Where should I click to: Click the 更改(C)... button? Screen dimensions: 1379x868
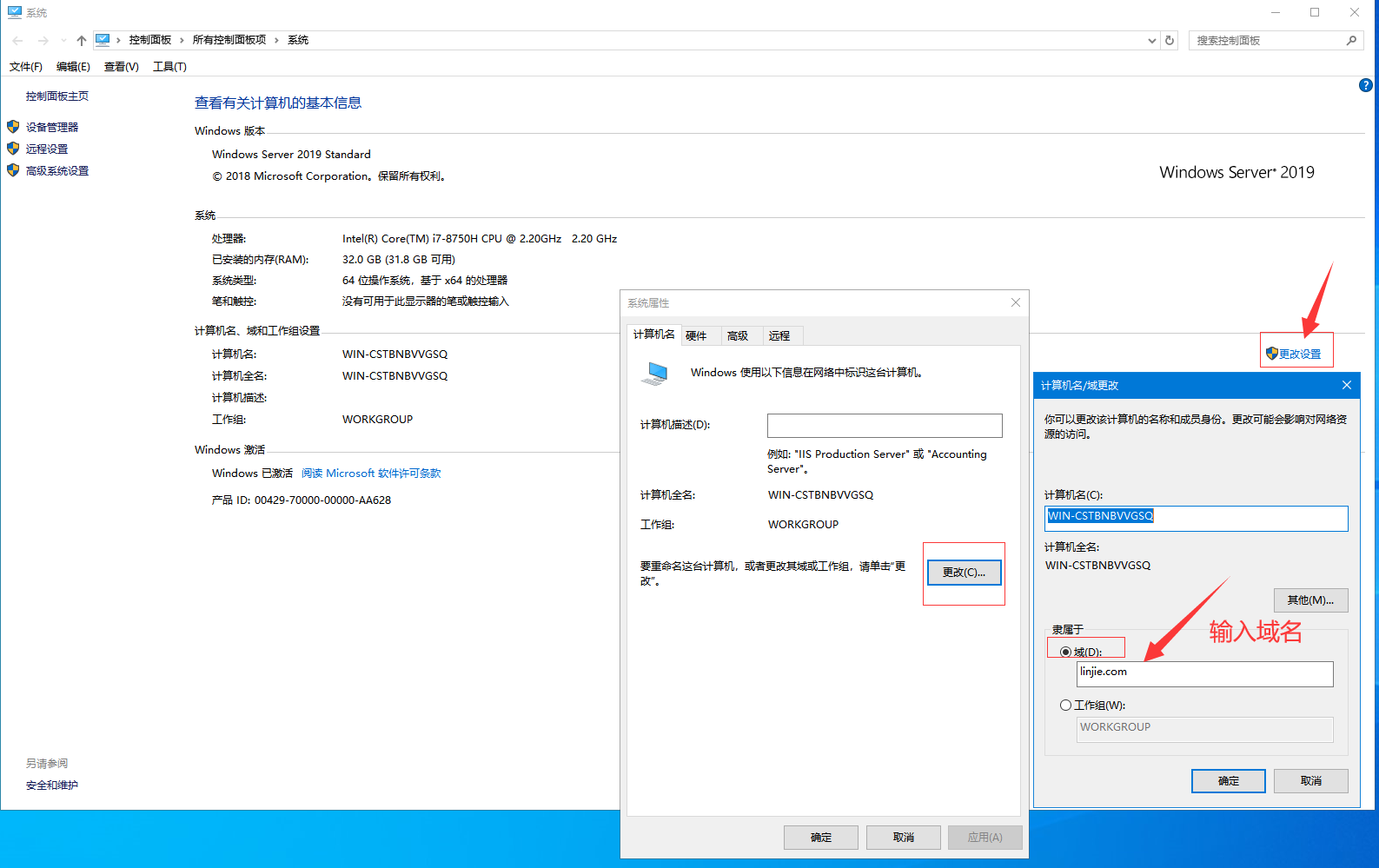pyautogui.click(x=964, y=573)
